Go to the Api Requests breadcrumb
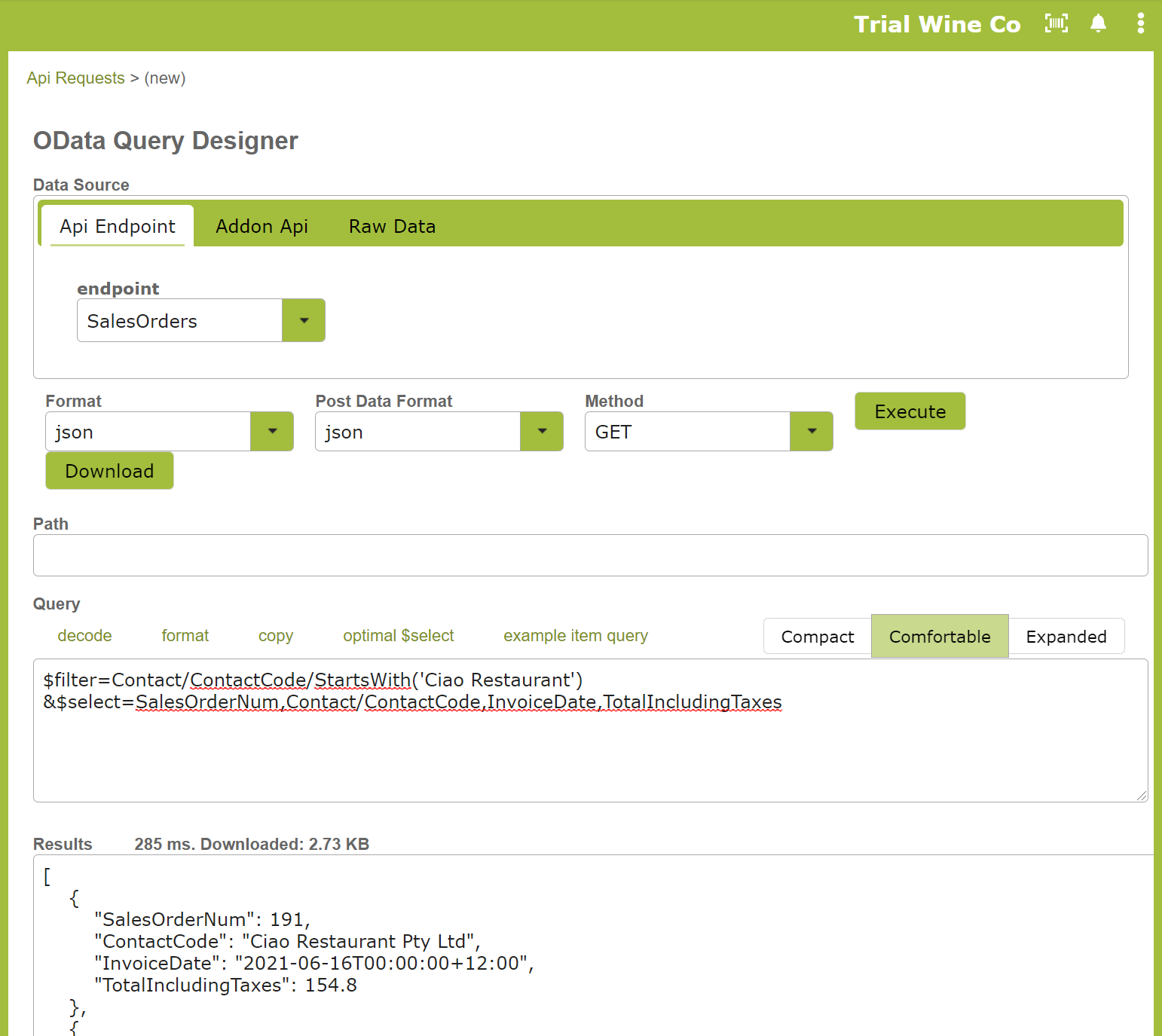Screen dimensions: 1162x1036 [75, 78]
